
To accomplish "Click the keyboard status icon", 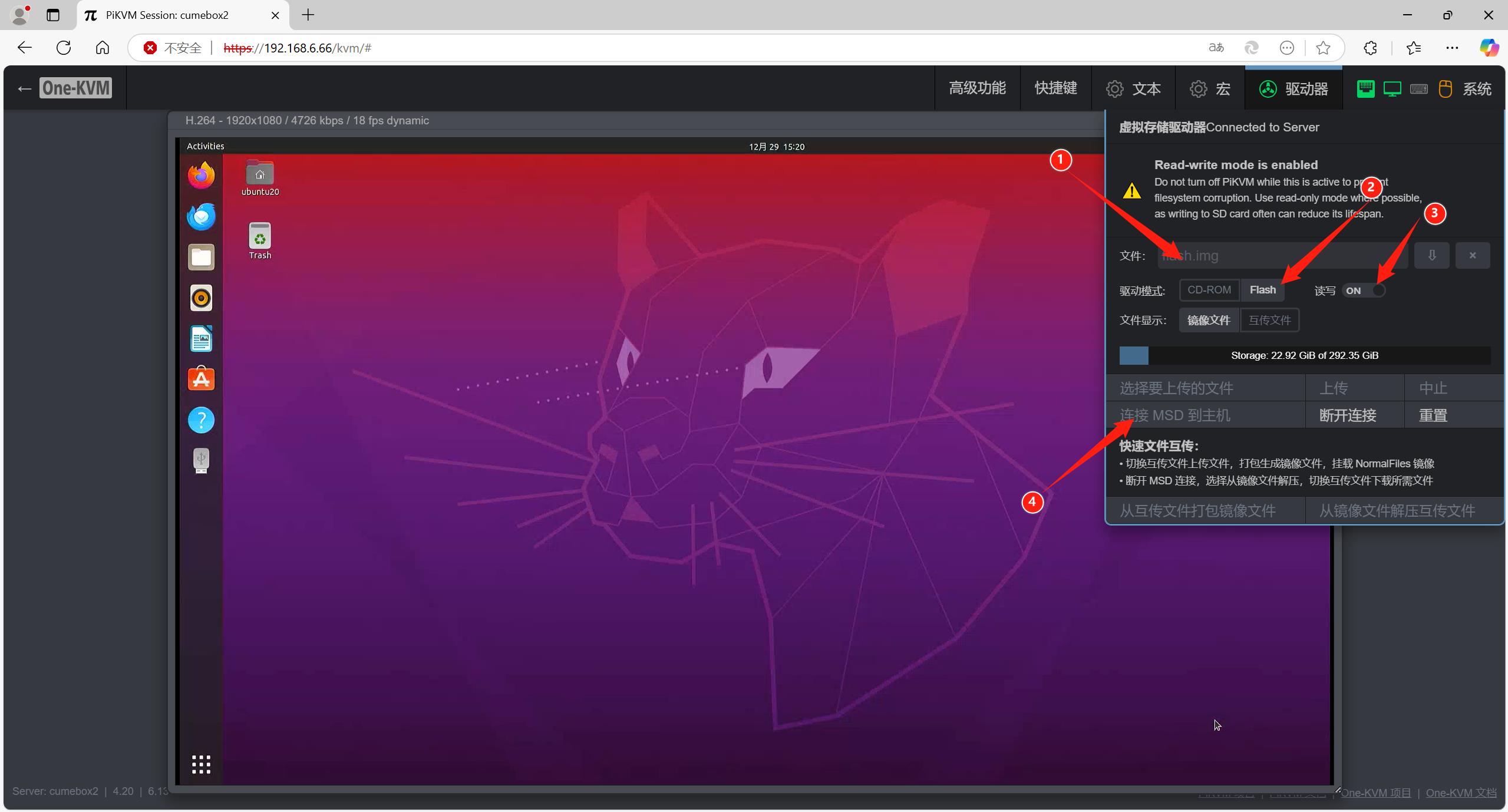I will 1418,89.
